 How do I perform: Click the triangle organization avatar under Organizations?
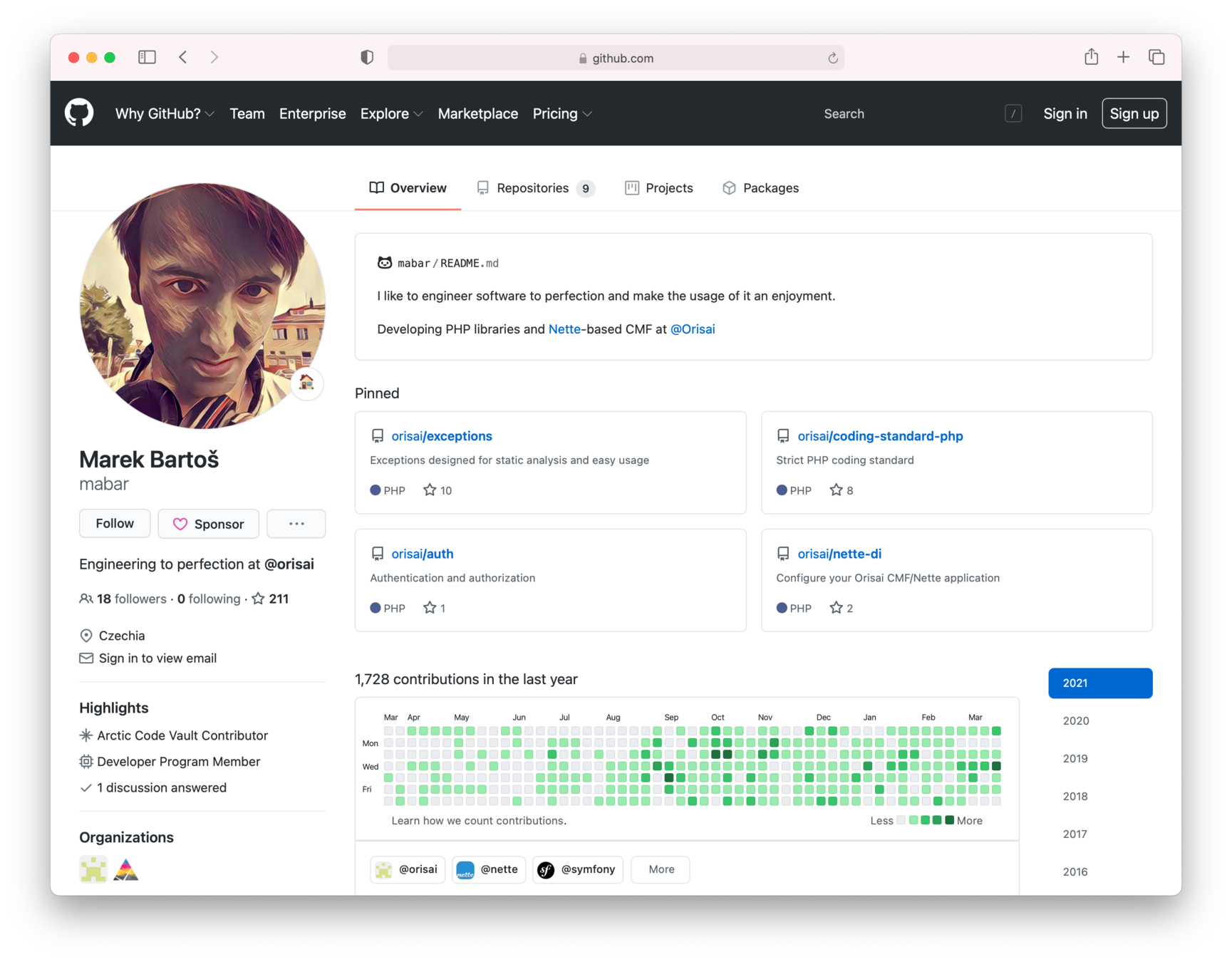point(126,869)
